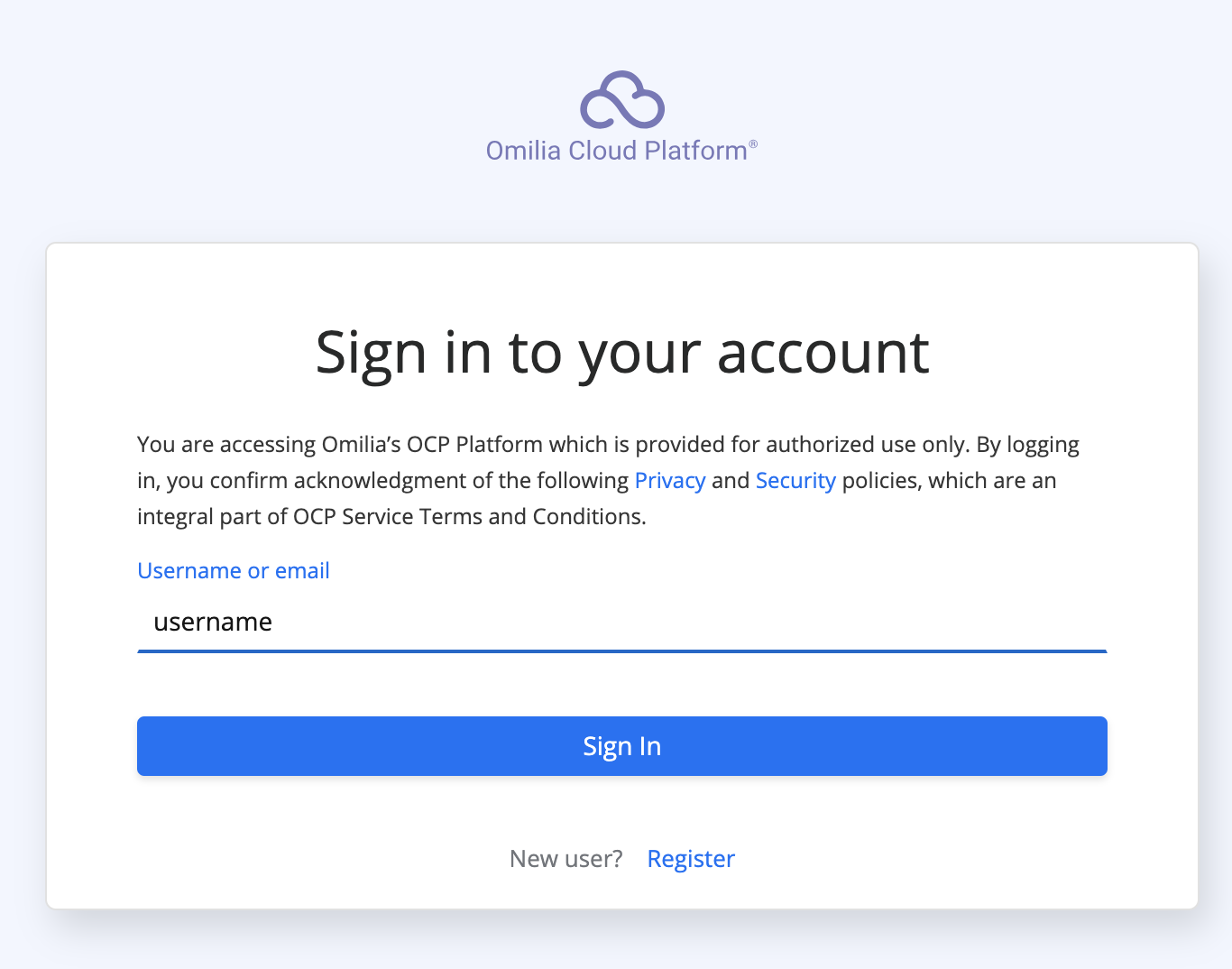The height and width of the screenshot is (969, 1232).
Task: Click the blue underline of the username field
Action: click(621, 651)
